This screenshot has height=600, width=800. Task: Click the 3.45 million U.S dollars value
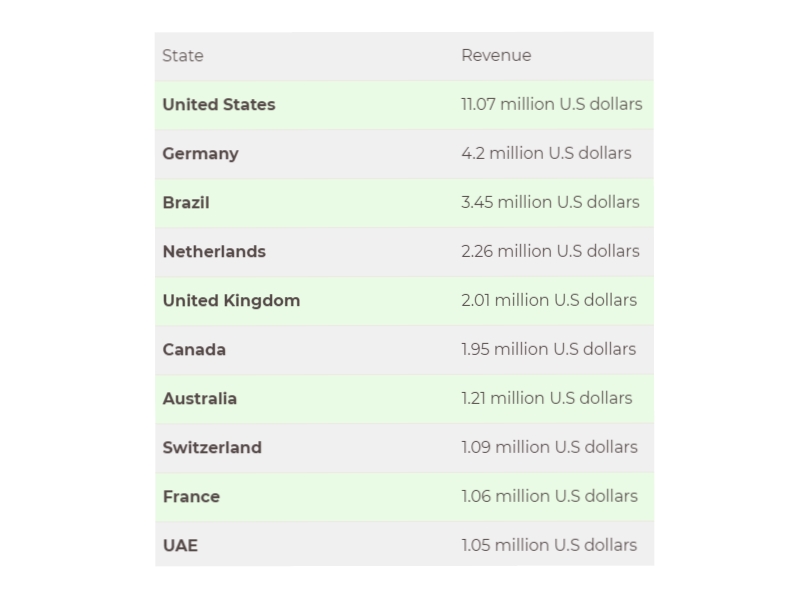coord(550,203)
